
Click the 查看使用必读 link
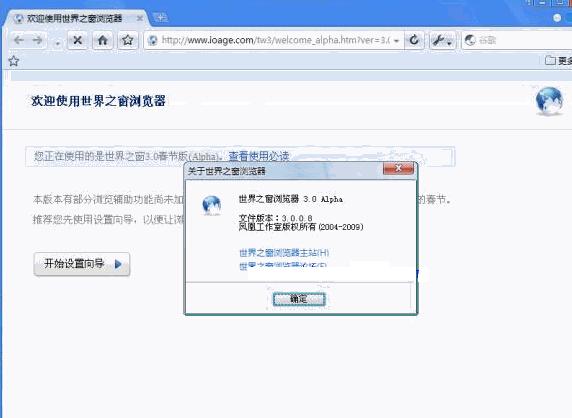pos(259,156)
